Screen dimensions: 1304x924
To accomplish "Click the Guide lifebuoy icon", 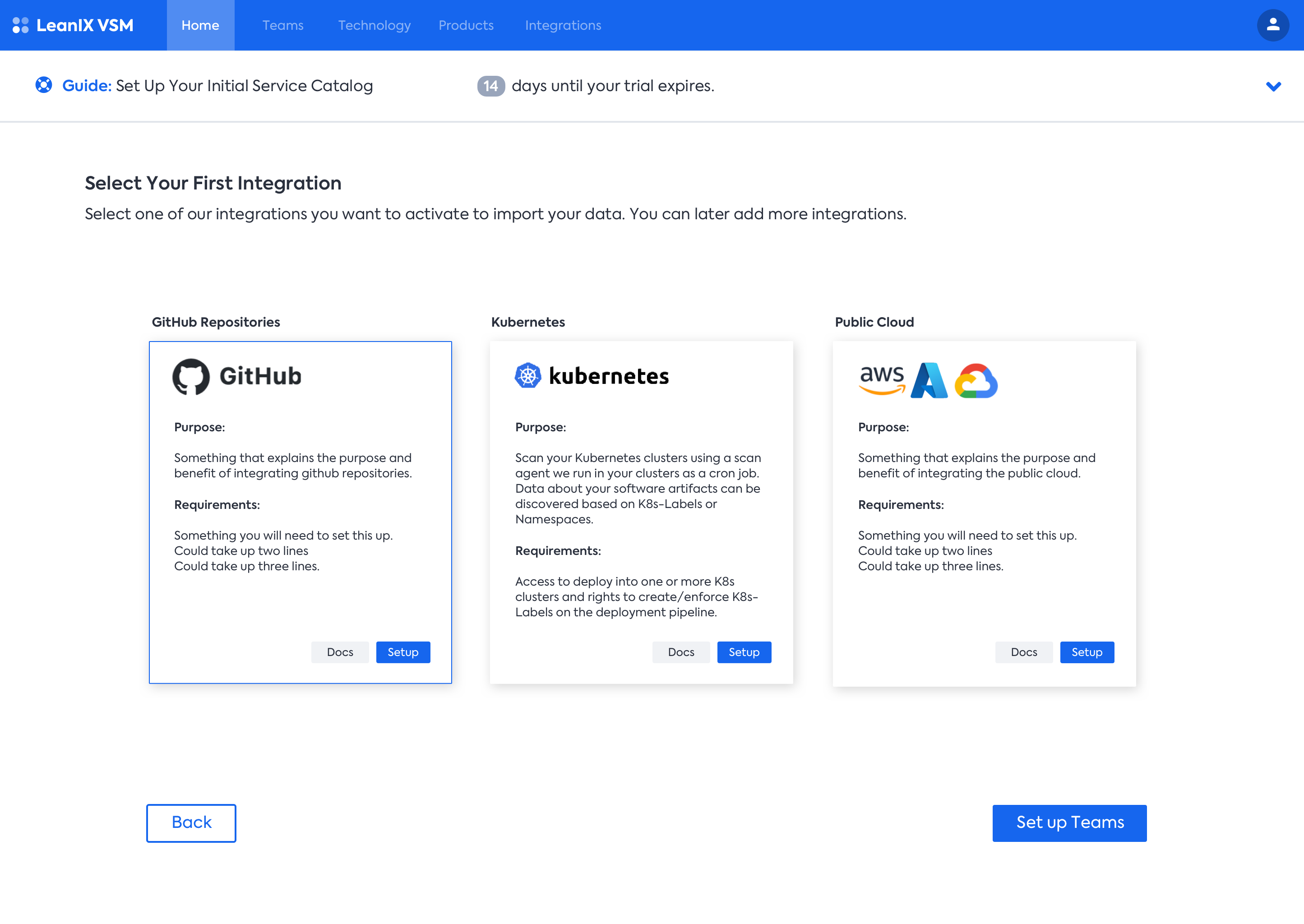I will 44,85.
